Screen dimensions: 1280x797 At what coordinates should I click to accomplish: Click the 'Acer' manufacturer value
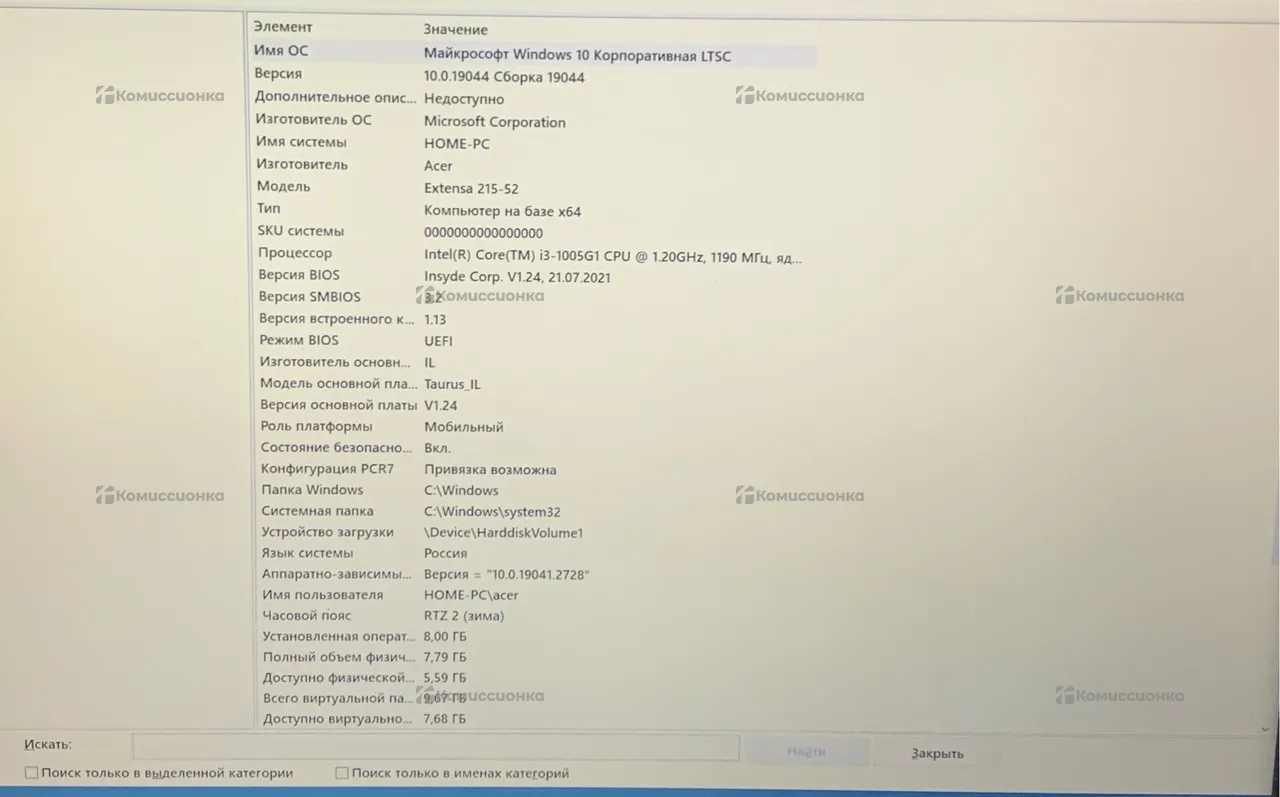click(x=438, y=166)
